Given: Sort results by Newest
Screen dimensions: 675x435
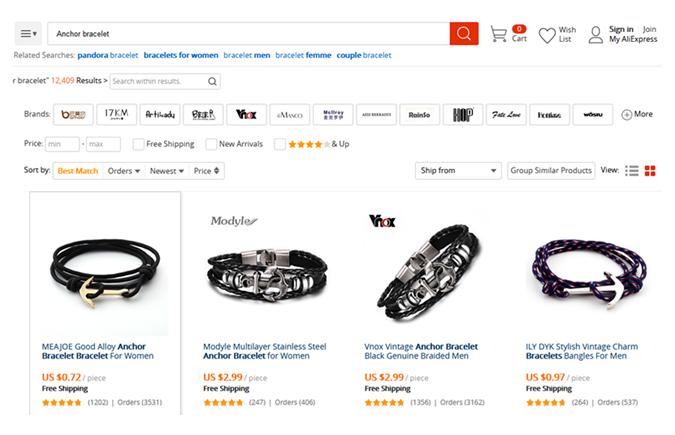Looking at the screenshot, I should pyautogui.click(x=166, y=171).
